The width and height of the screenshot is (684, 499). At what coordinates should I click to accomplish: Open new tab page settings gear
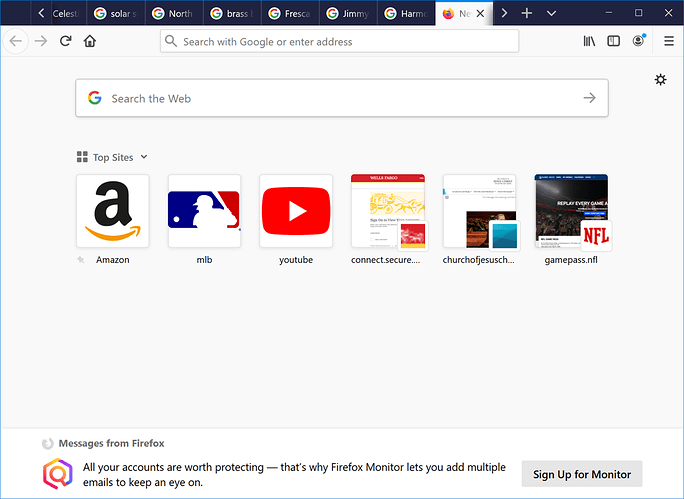(x=660, y=79)
